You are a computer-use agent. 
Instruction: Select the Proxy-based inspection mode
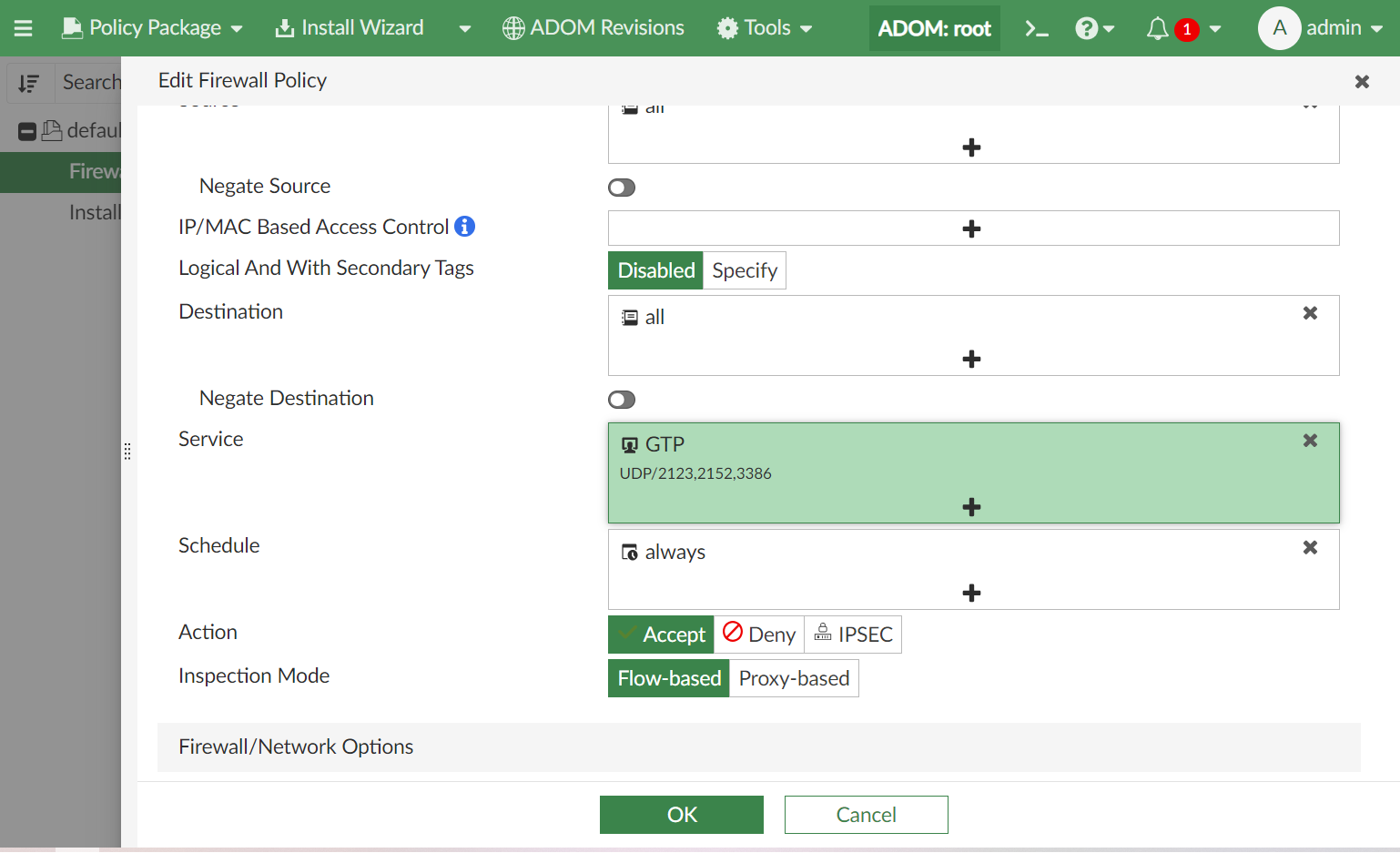794,678
